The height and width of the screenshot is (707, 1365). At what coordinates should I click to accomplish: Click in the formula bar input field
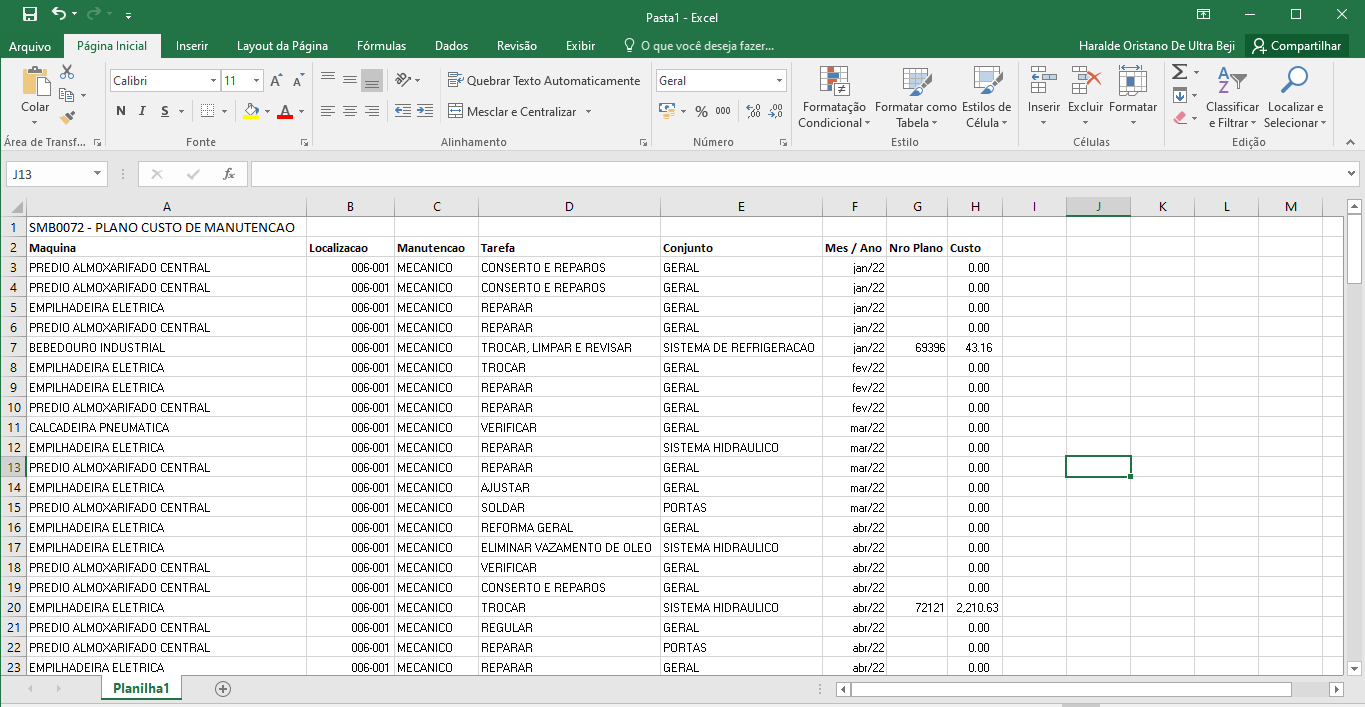(797, 174)
